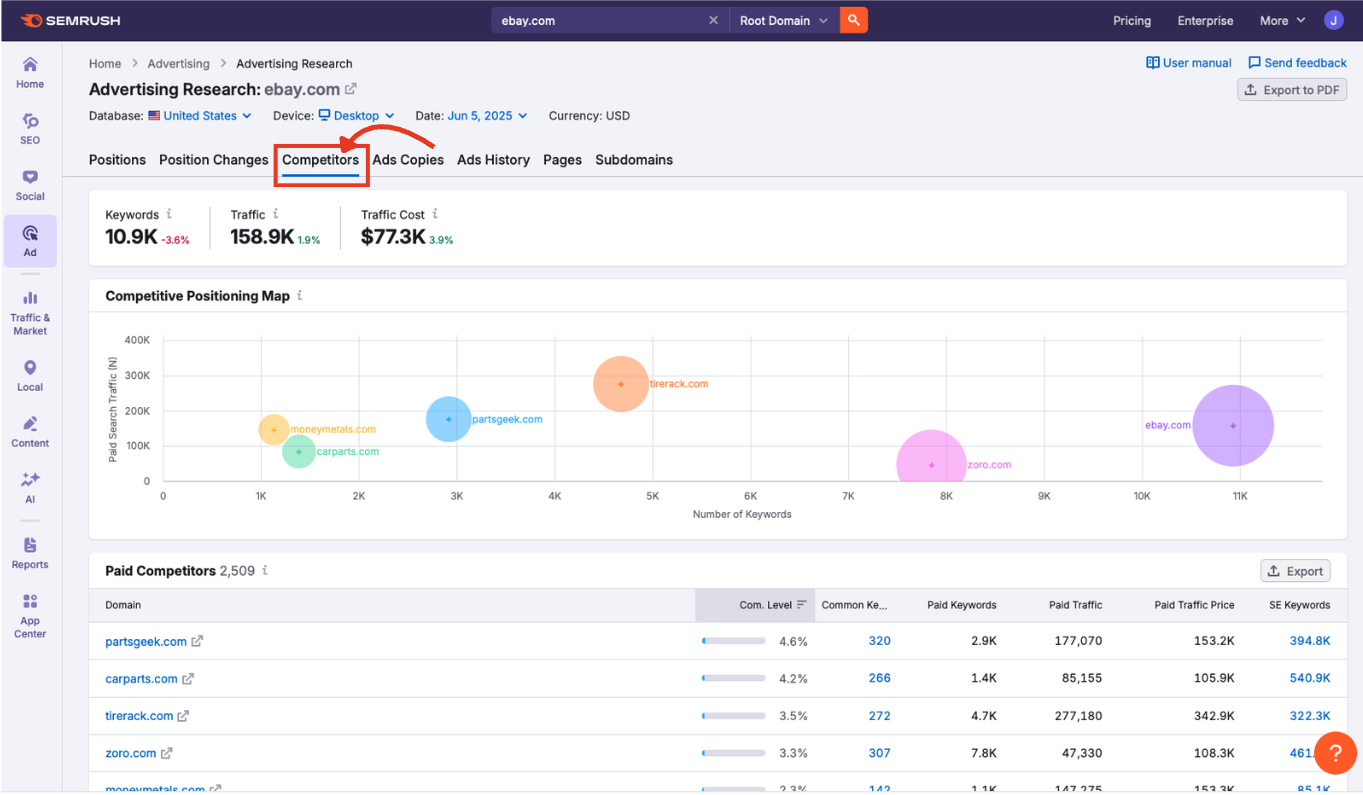Change the Device using the Desktop dropdown
Screen dimensions: 1363x795
click(356, 115)
